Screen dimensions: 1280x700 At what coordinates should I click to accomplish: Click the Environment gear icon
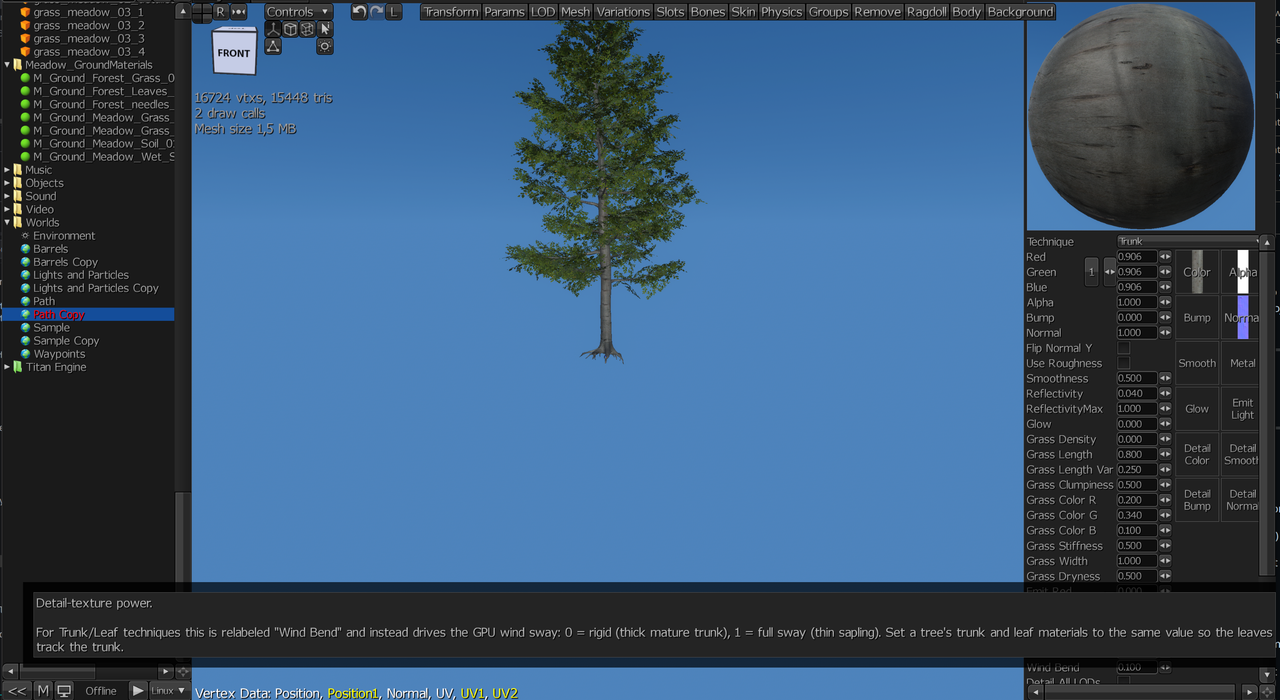25,236
